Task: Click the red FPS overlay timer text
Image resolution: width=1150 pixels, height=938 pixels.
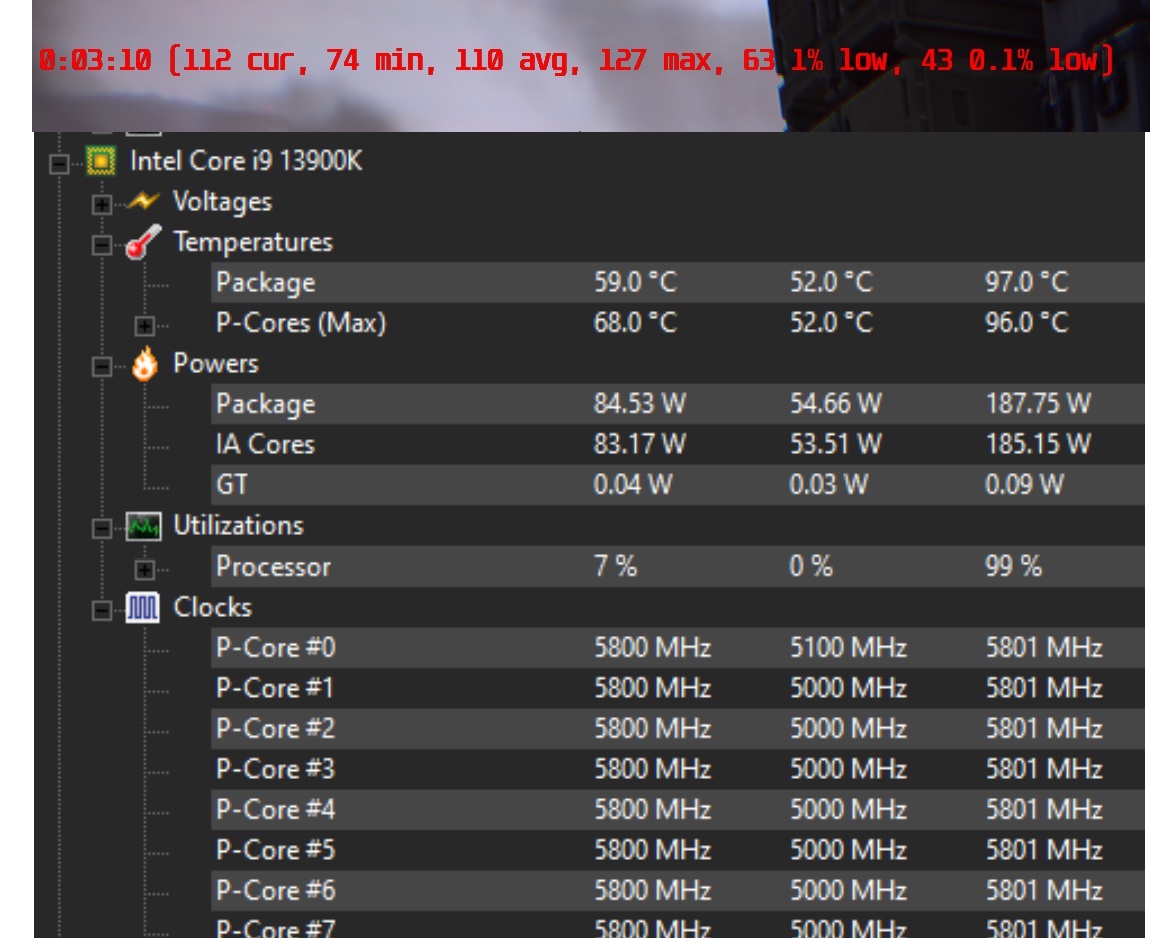Action: [576, 60]
